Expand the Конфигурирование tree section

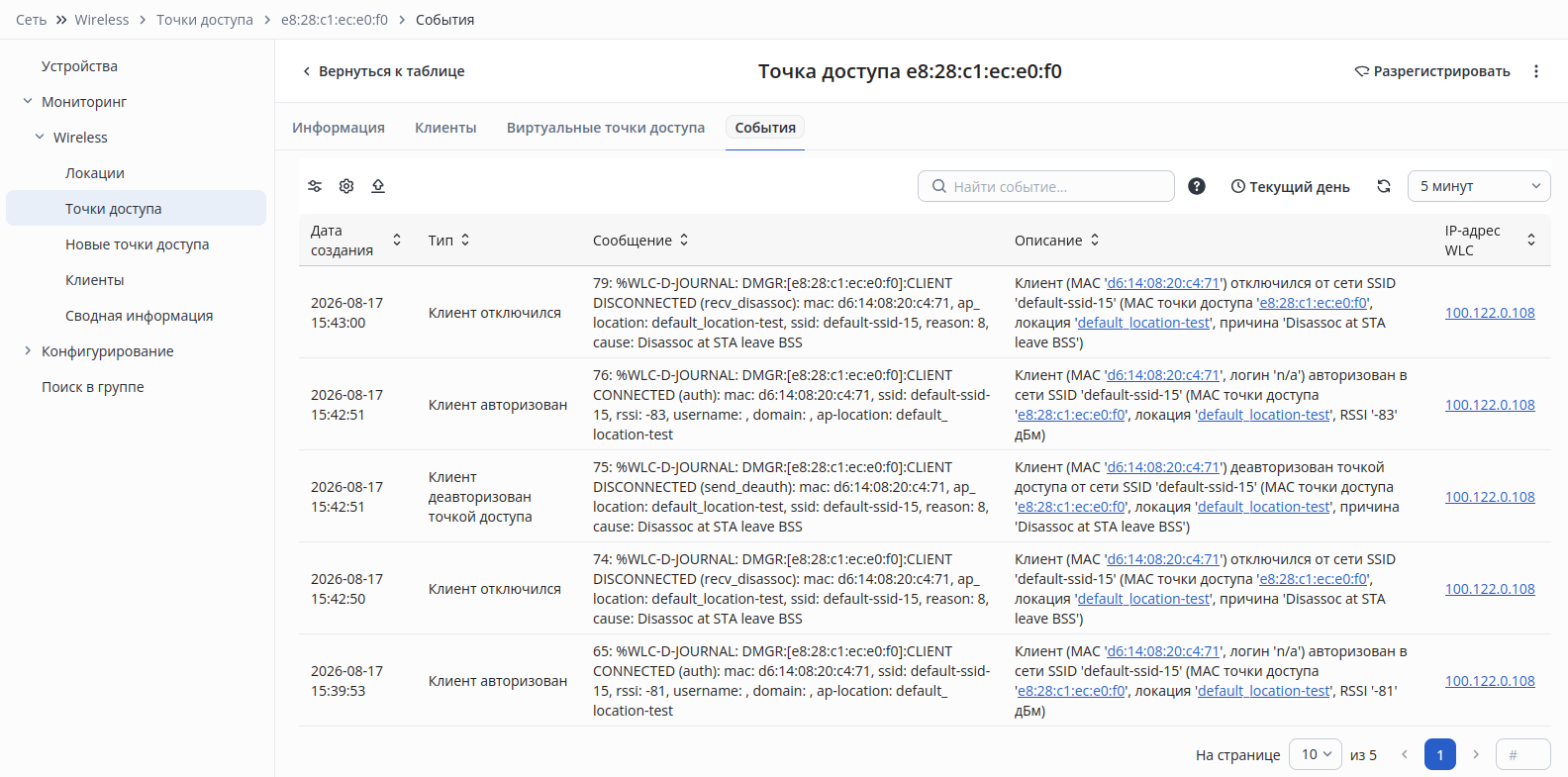pos(28,350)
